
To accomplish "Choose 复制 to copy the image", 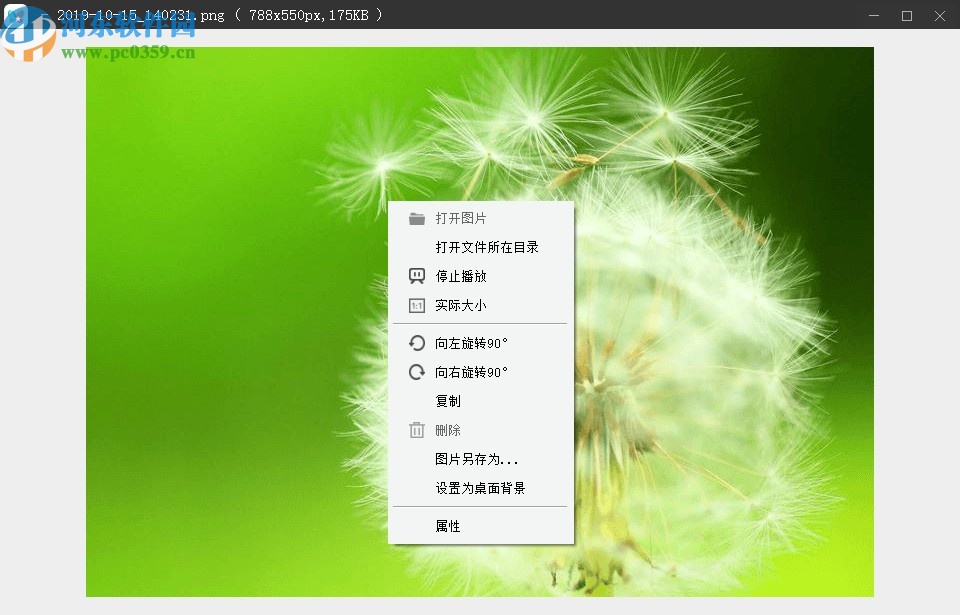I will [x=448, y=401].
